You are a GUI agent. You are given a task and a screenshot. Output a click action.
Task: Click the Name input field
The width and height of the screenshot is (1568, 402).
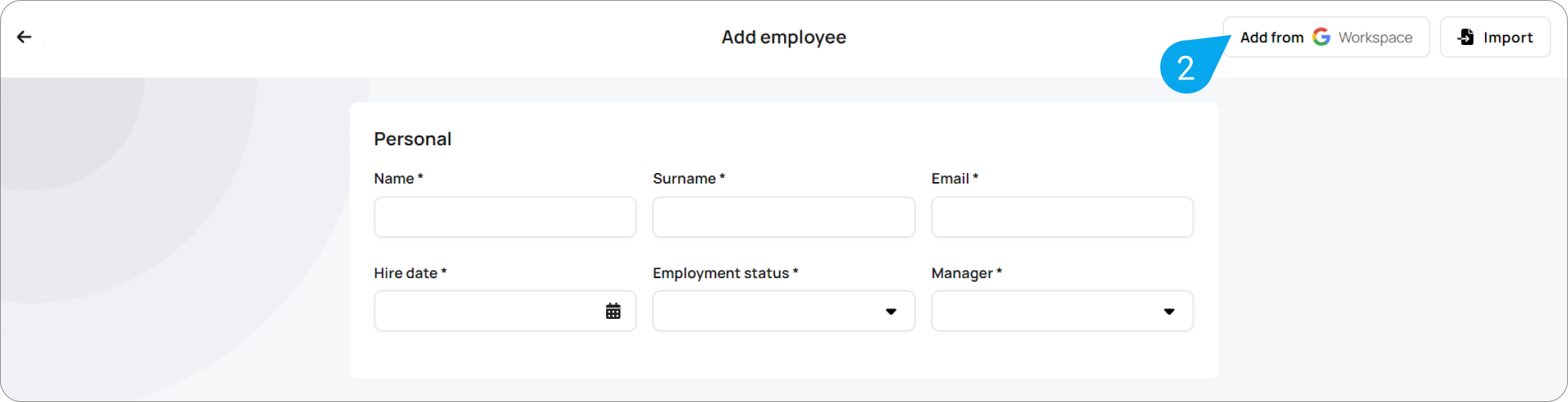click(505, 217)
